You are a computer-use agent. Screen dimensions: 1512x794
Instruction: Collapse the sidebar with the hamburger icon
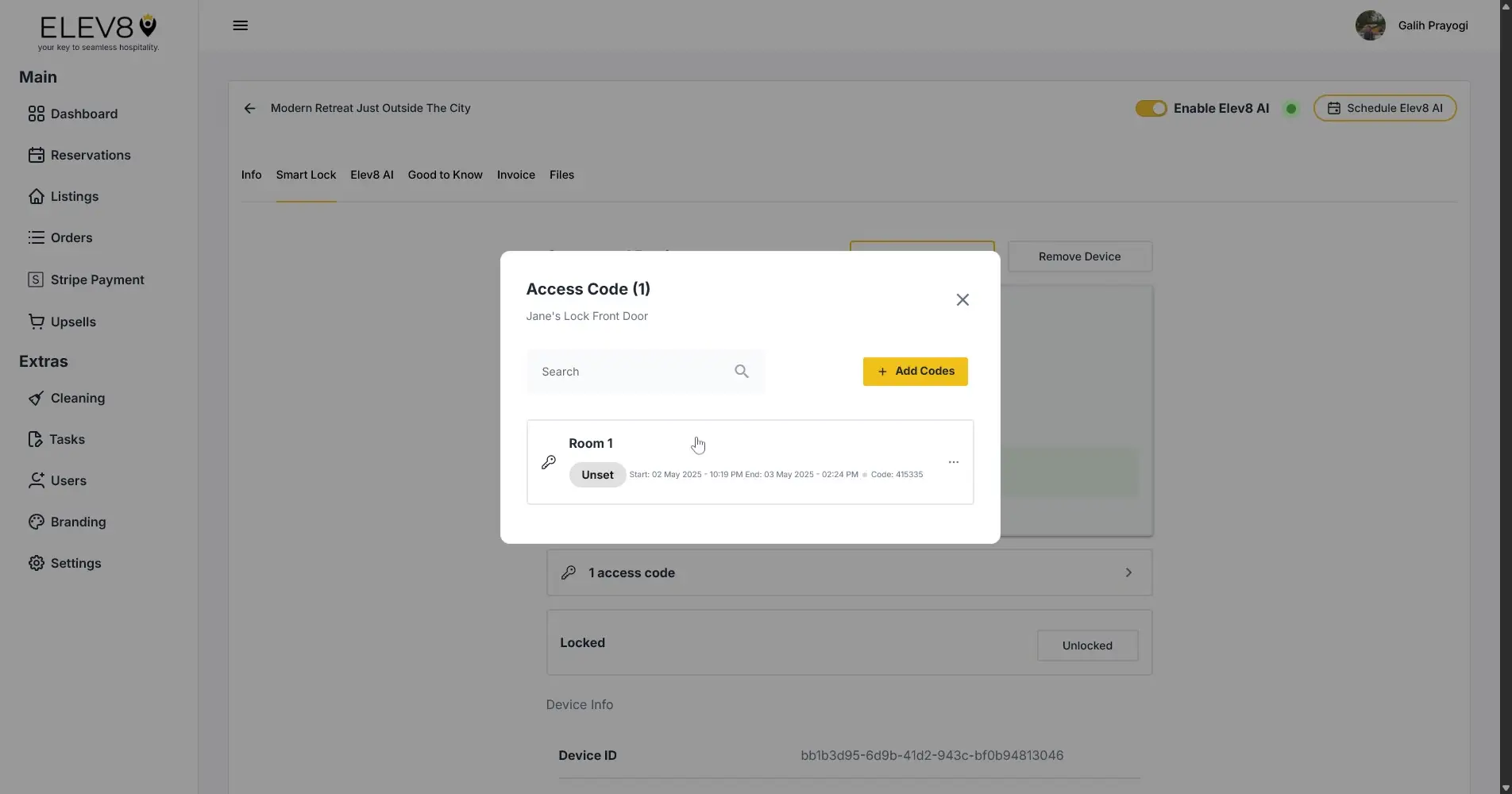[x=239, y=25]
